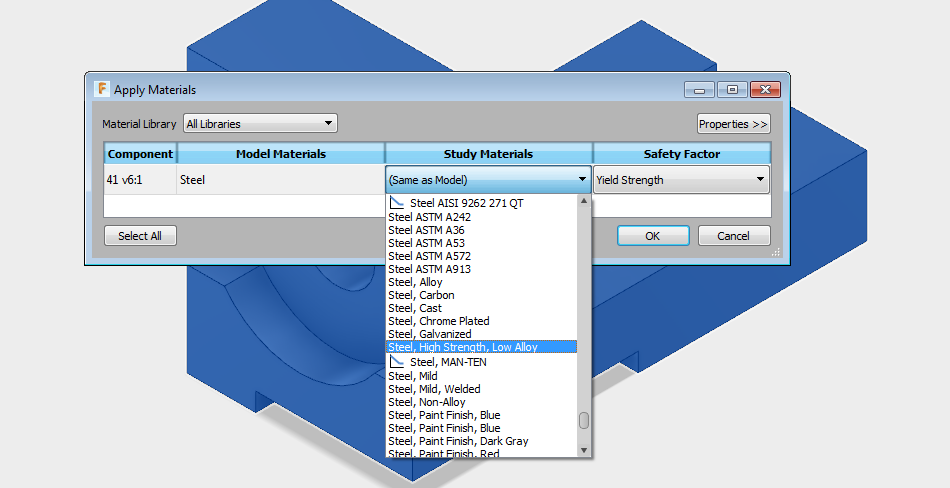Image resolution: width=950 pixels, height=488 pixels.
Task: Choose Steel, Mild, Welded material
Action: (434, 389)
